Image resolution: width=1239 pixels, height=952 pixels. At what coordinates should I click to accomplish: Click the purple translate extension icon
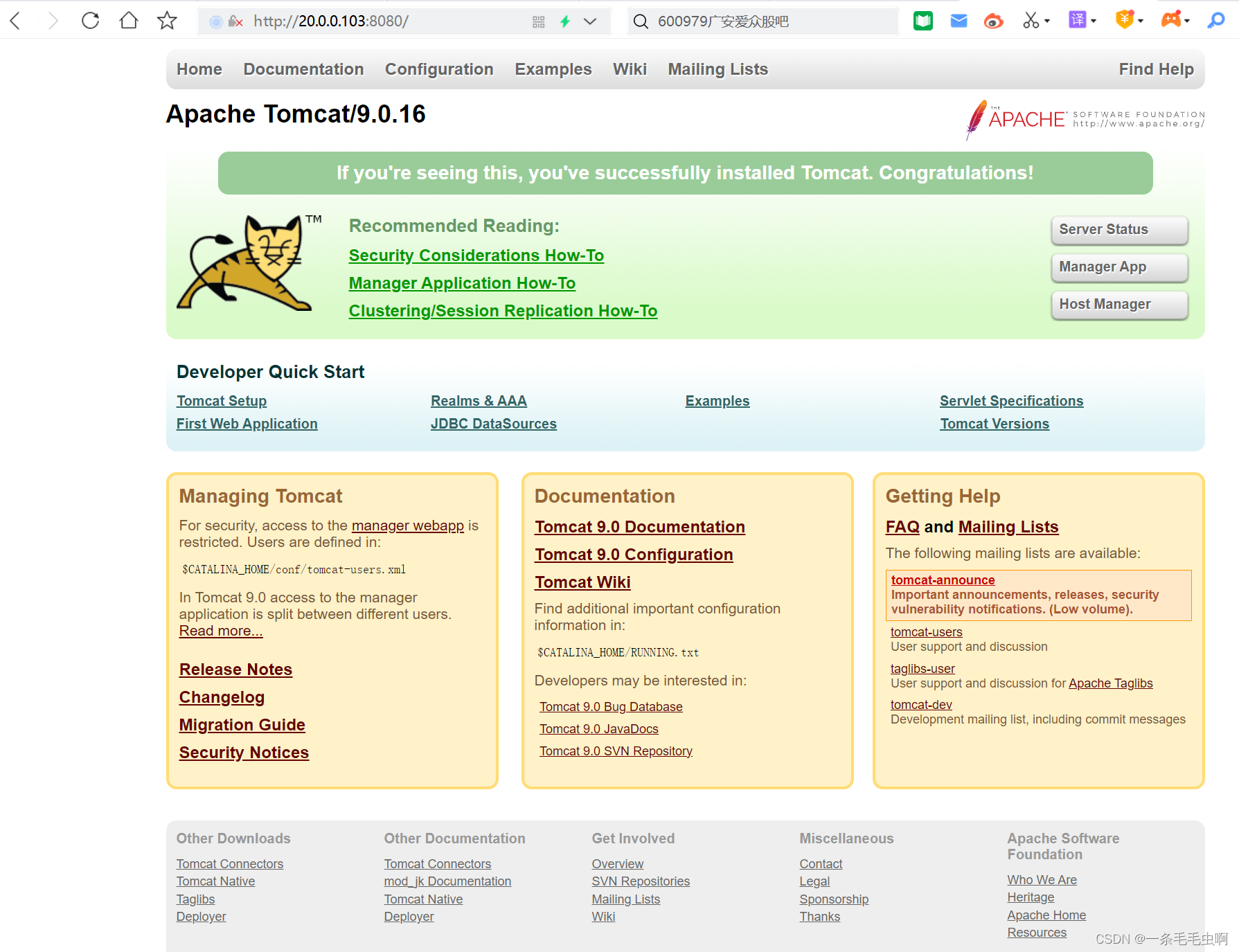click(1078, 20)
